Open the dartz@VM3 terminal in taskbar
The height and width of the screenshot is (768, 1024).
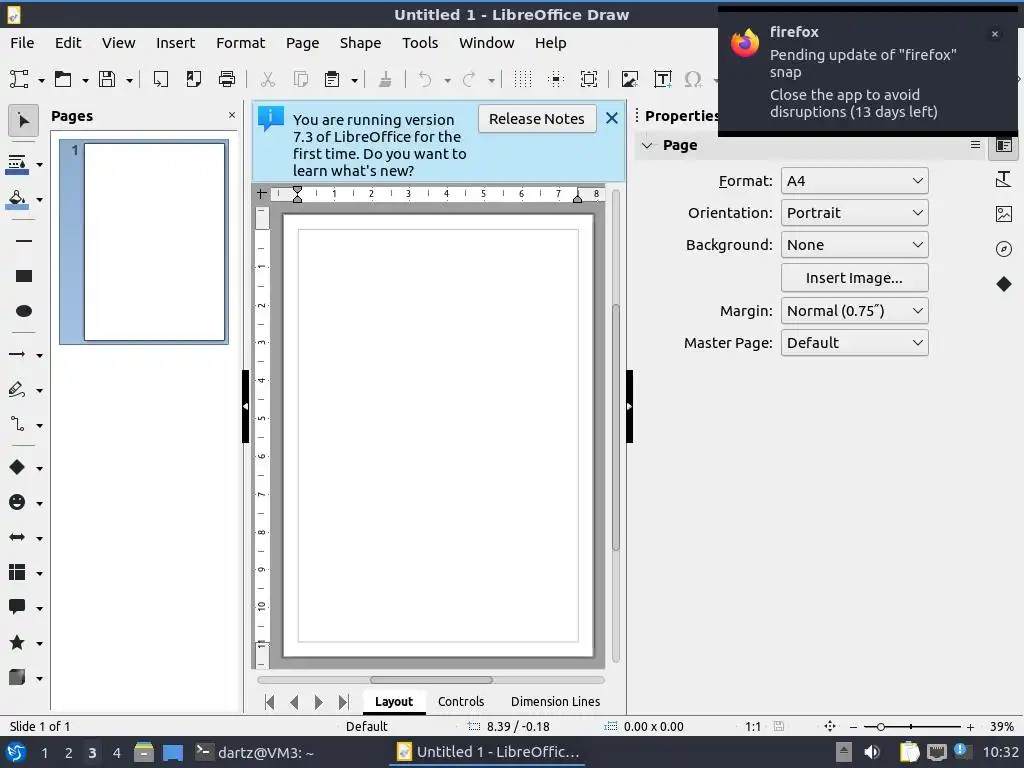[256, 752]
